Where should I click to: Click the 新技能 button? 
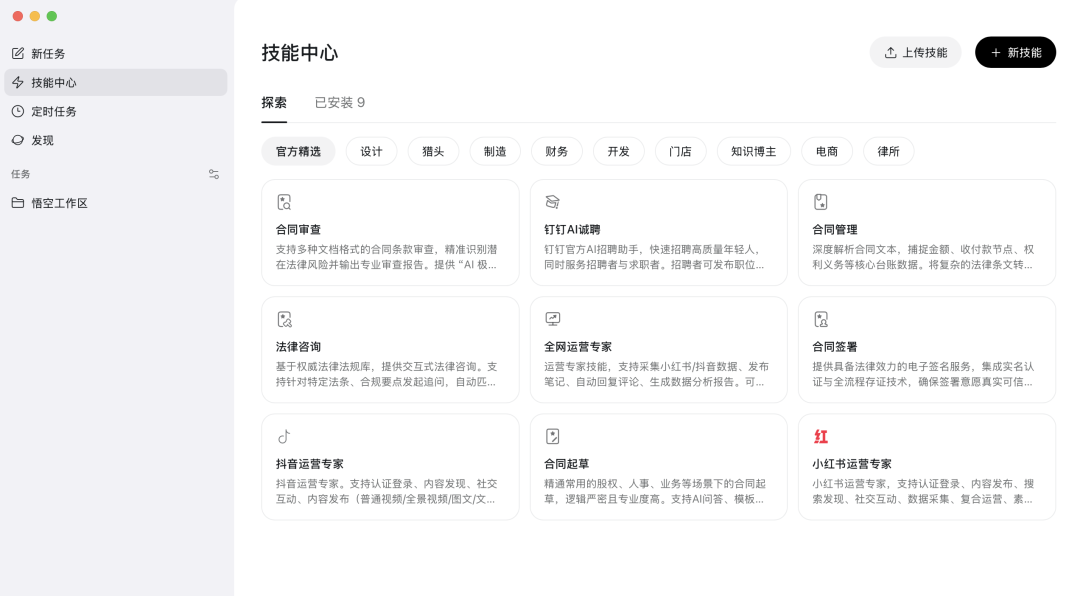[1015, 51]
